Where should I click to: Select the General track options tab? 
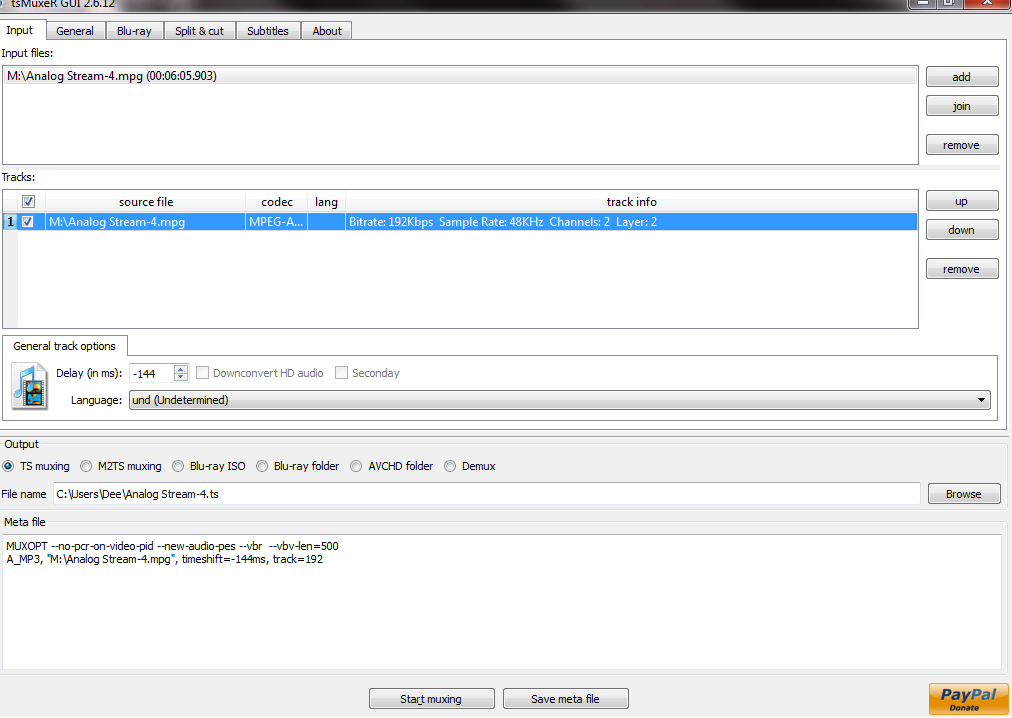point(65,346)
